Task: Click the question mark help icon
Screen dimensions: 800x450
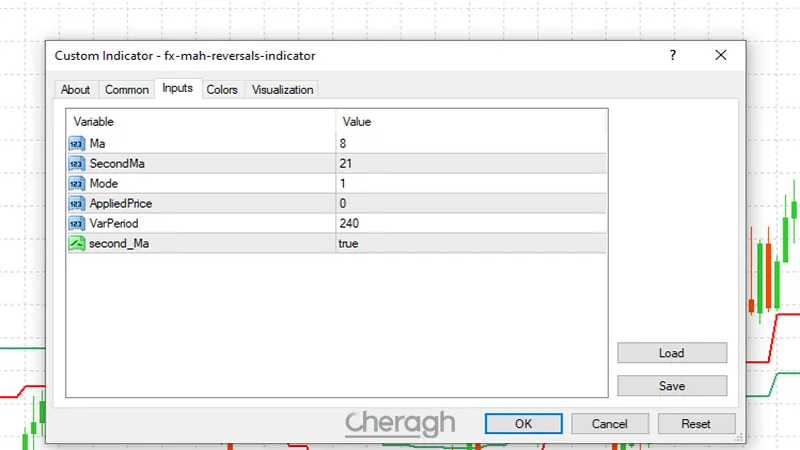Action: point(672,56)
